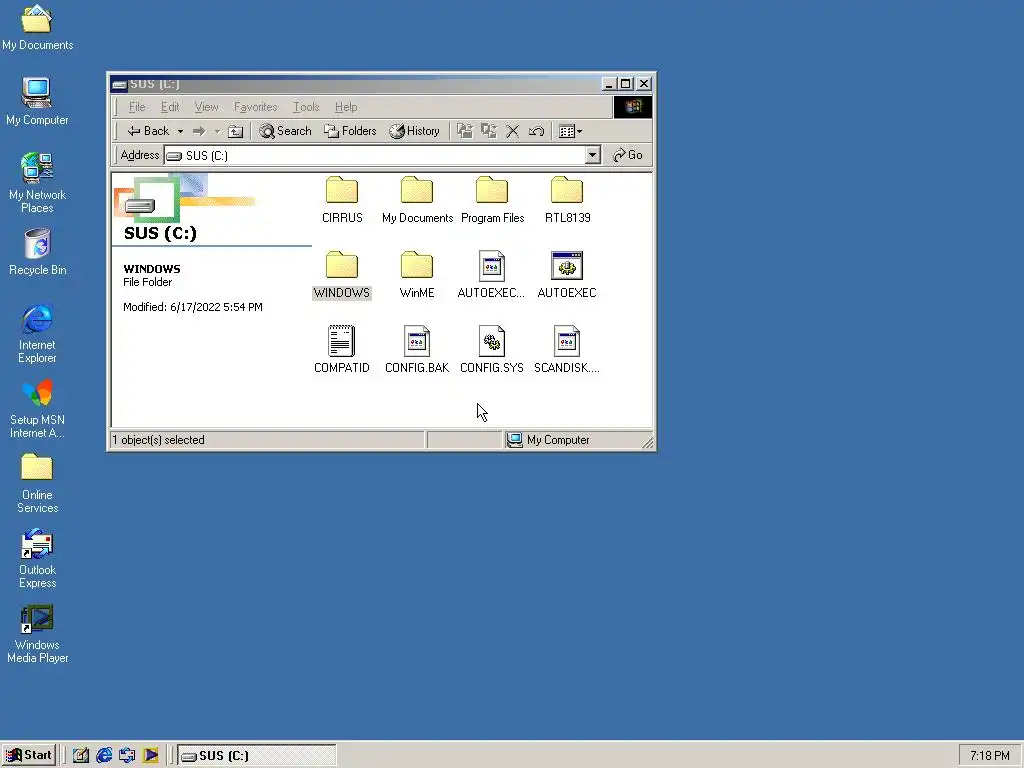Viewport: 1024px width, 768px height.
Task: Click the Go button
Action: 628,155
